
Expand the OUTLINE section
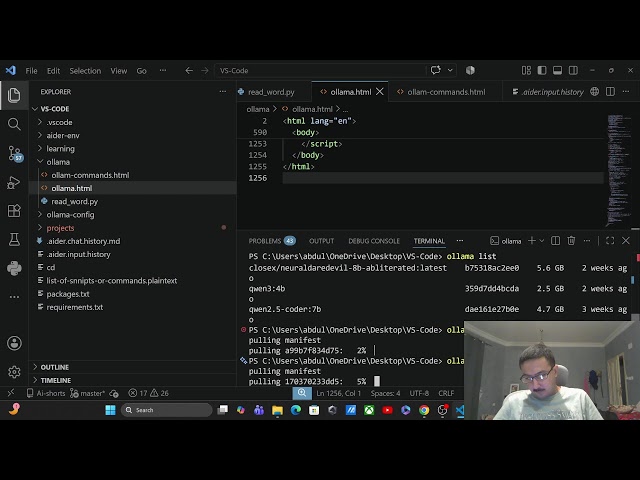click(54, 367)
